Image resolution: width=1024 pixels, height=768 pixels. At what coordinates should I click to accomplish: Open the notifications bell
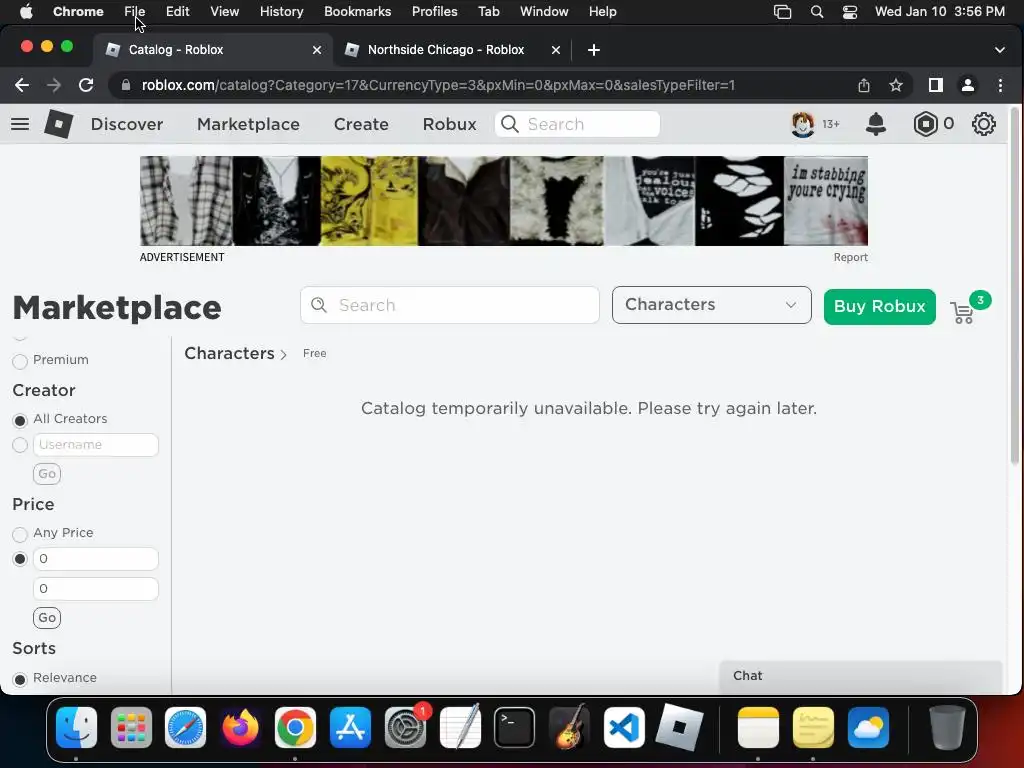pyautogui.click(x=876, y=124)
